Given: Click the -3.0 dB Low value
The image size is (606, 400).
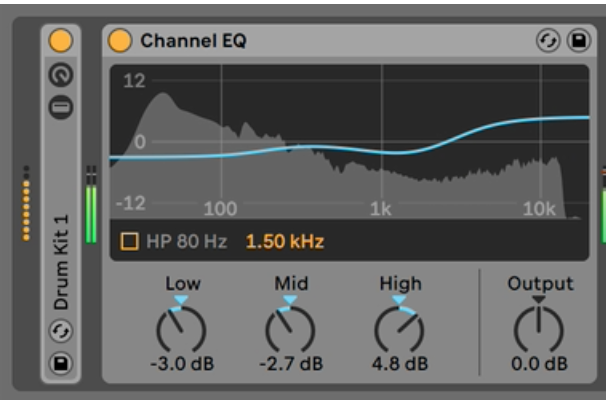Looking at the screenshot, I should point(182,364).
